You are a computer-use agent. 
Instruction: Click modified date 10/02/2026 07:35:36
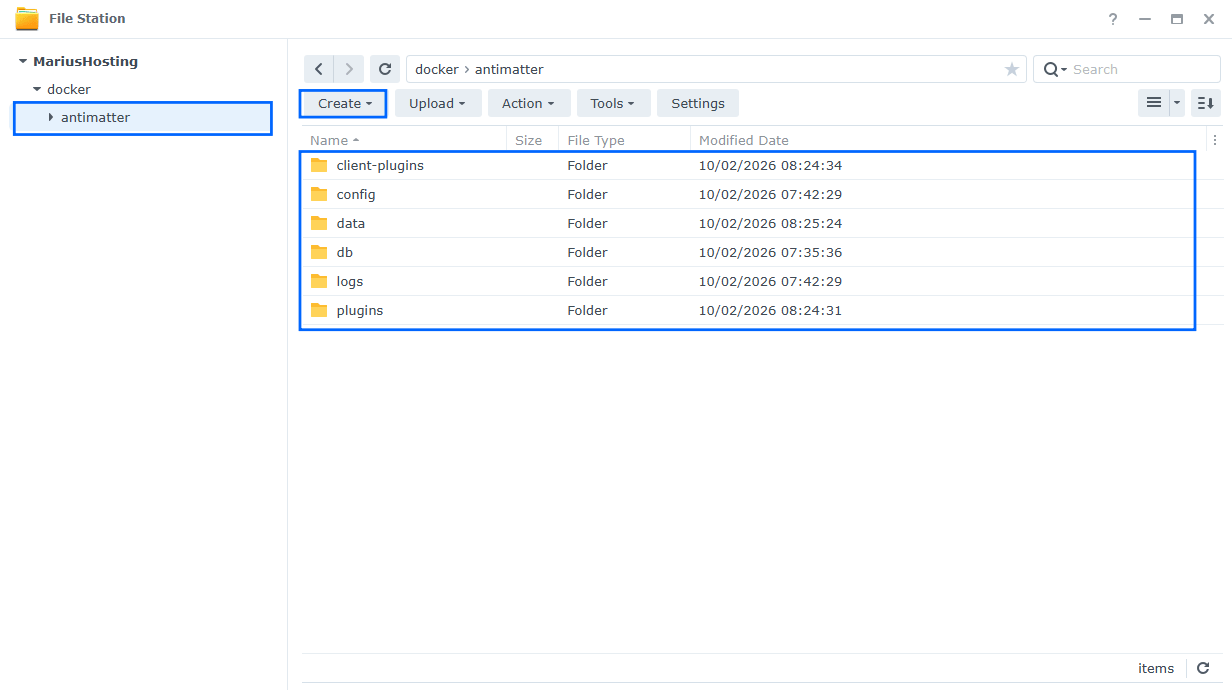click(770, 252)
